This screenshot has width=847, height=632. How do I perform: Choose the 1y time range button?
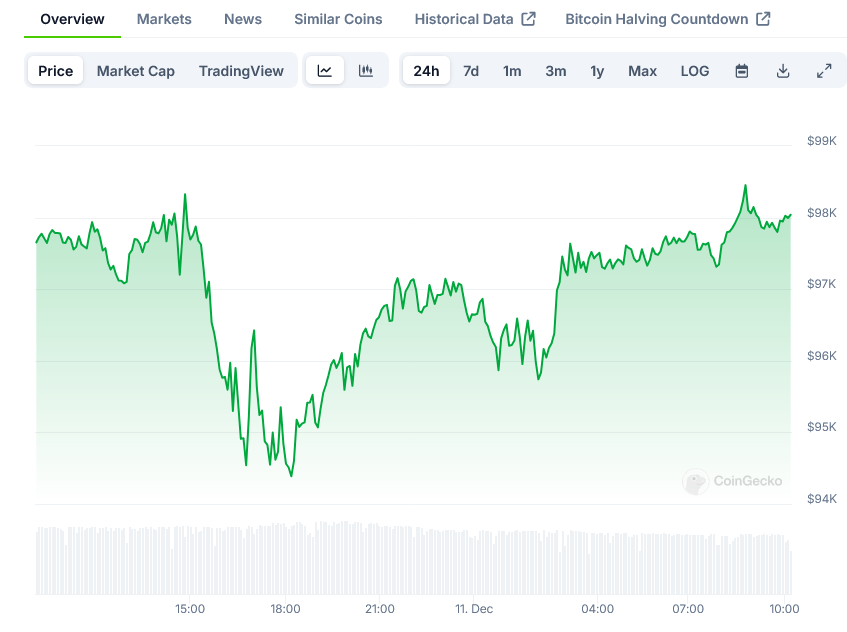[x=597, y=71]
